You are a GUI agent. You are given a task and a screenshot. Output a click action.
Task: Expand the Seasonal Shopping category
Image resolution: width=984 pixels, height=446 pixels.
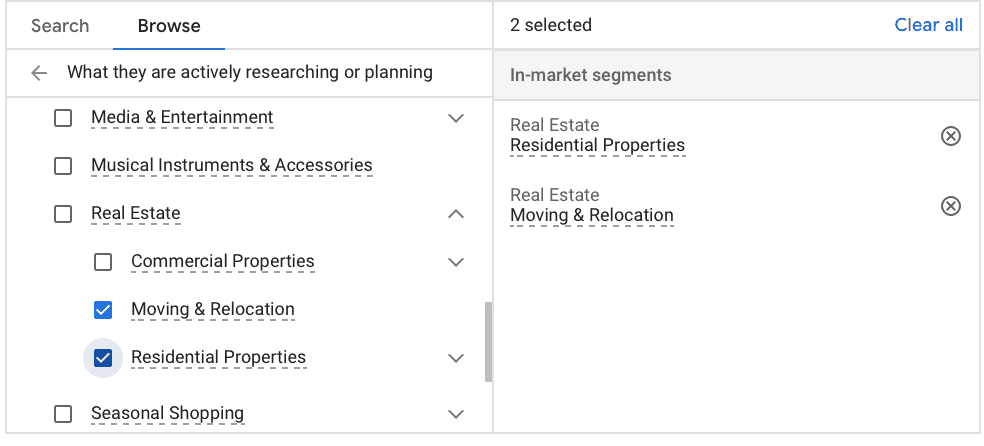point(456,414)
